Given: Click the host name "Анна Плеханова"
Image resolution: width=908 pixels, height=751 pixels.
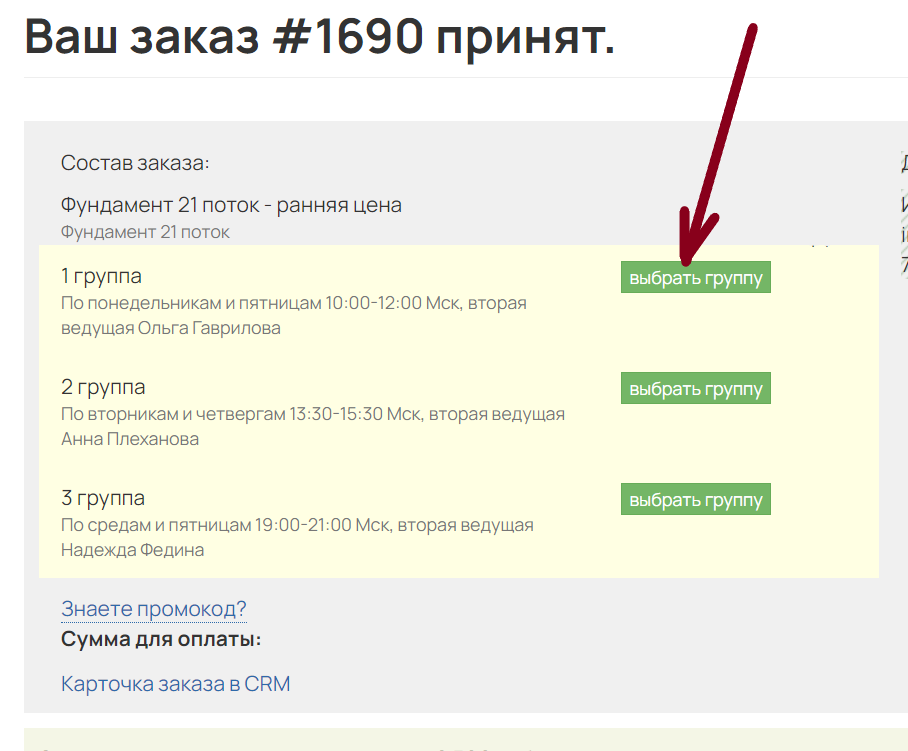Looking at the screenshot, I should pyautogui.click(x=130, y=439).
